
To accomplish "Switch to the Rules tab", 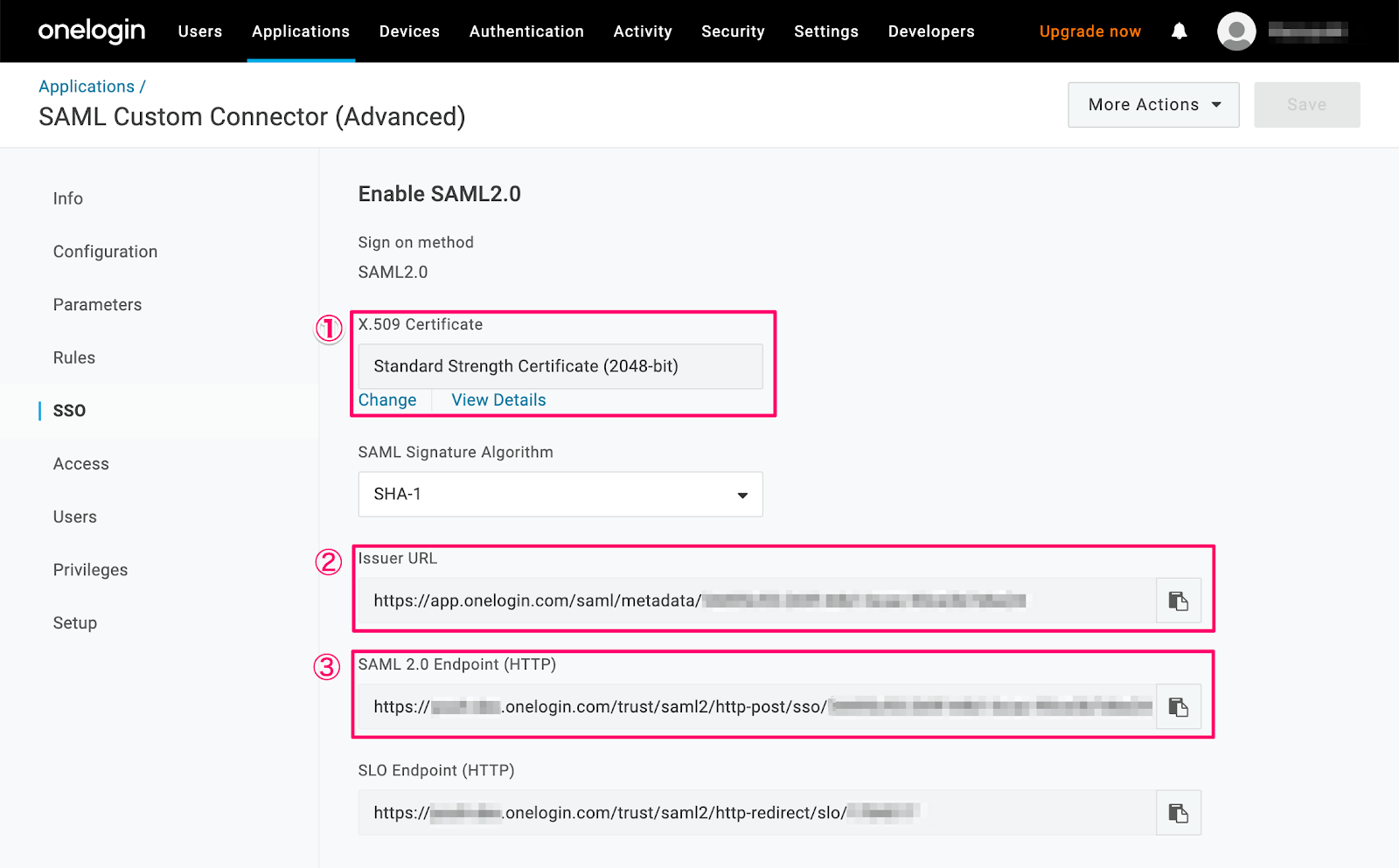I will 74,358.
